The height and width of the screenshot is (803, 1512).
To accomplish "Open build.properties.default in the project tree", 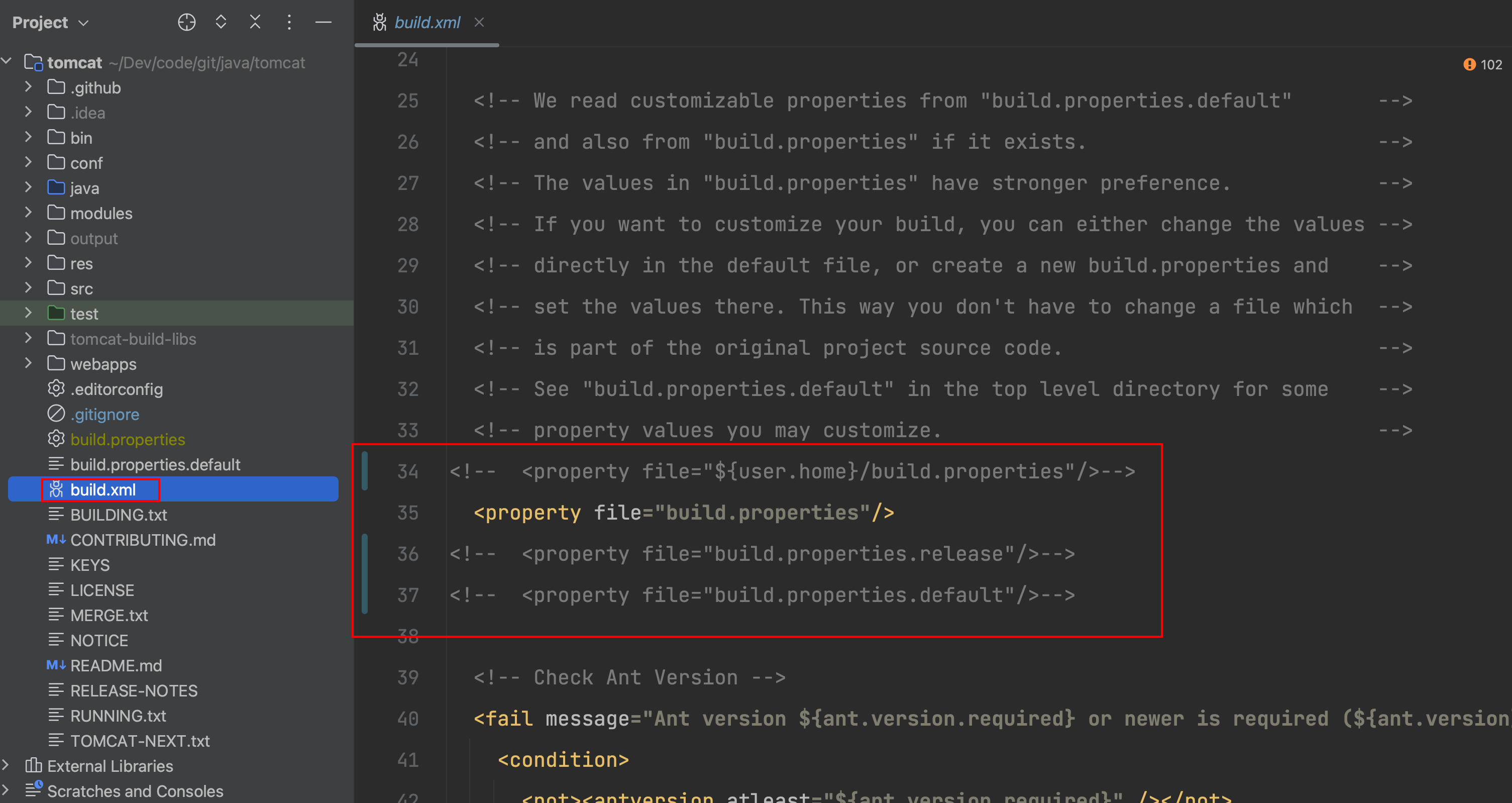I will coord(155,464).
